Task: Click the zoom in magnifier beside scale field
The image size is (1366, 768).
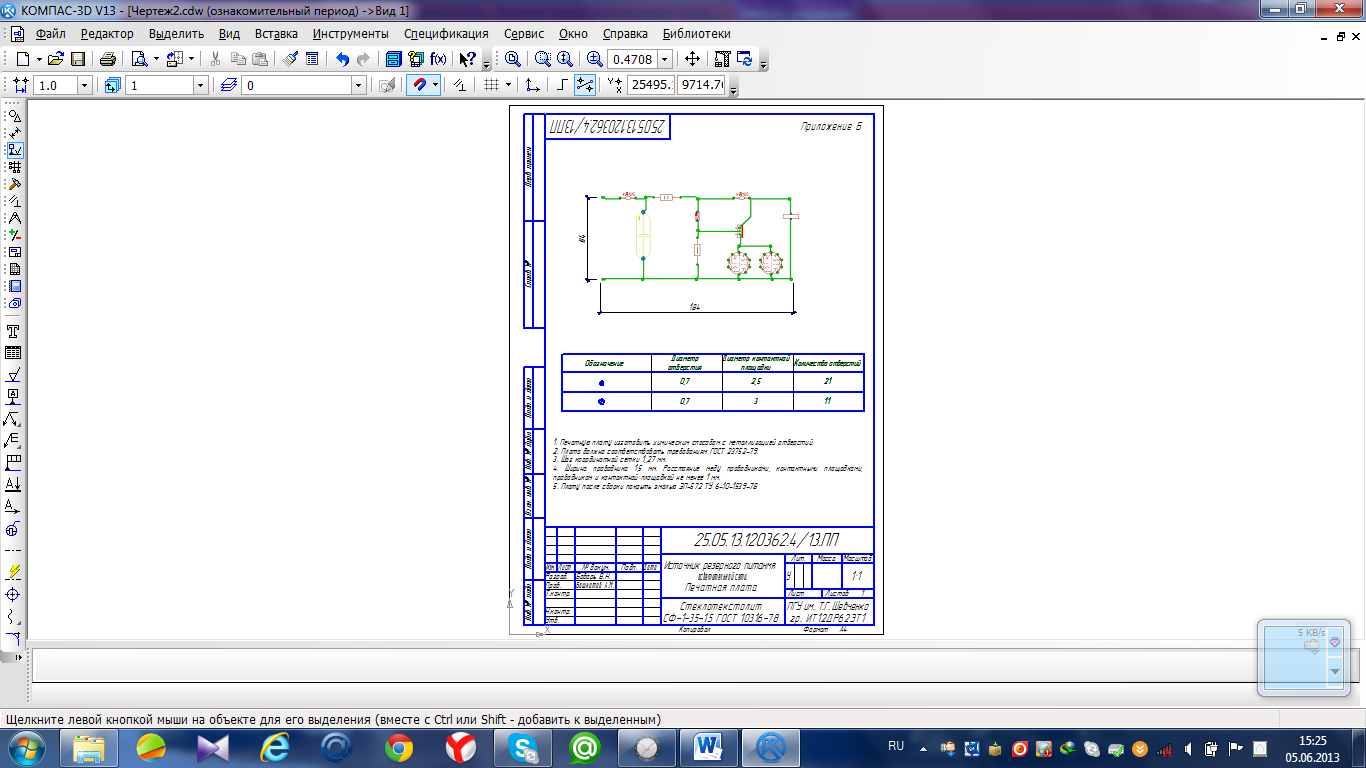Action: (595, 59)
